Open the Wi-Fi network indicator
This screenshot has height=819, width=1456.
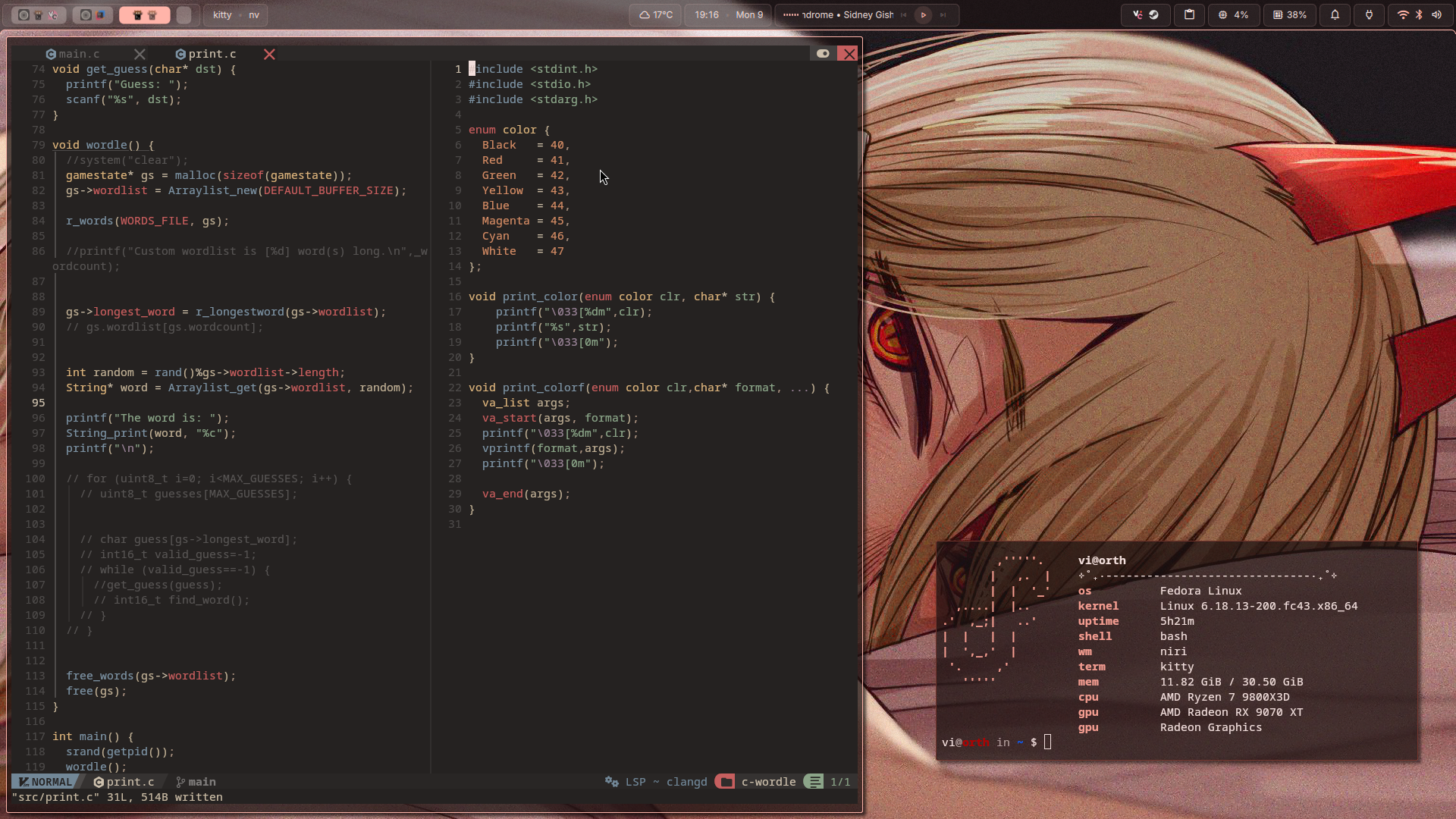[1402, 14]
